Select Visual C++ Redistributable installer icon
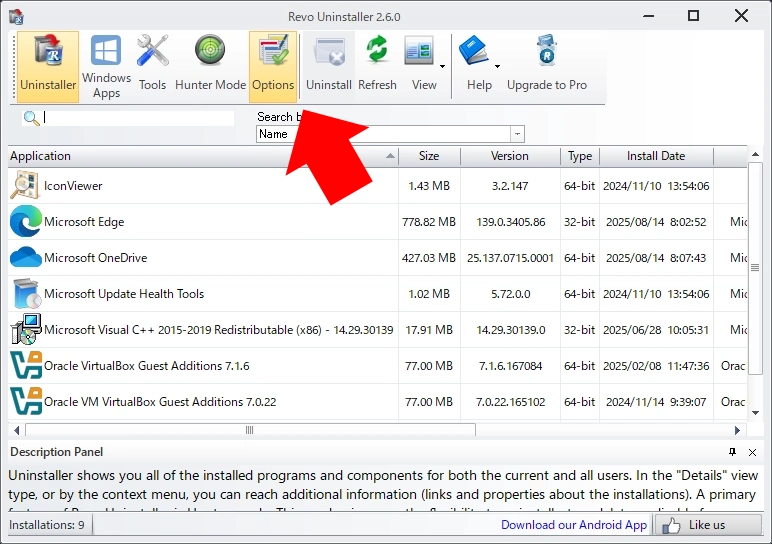 coord(26,329)
